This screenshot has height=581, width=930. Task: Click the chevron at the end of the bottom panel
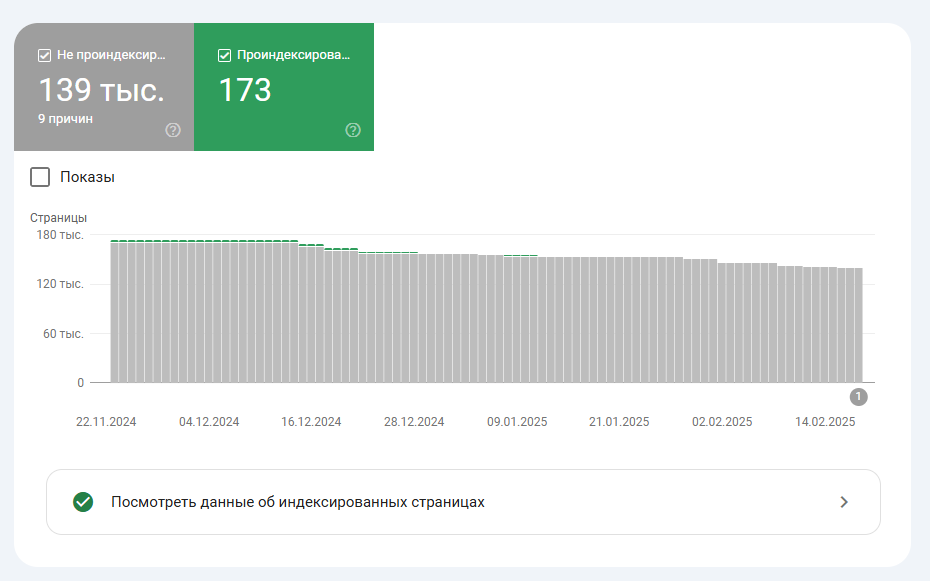tap(846, 502)
